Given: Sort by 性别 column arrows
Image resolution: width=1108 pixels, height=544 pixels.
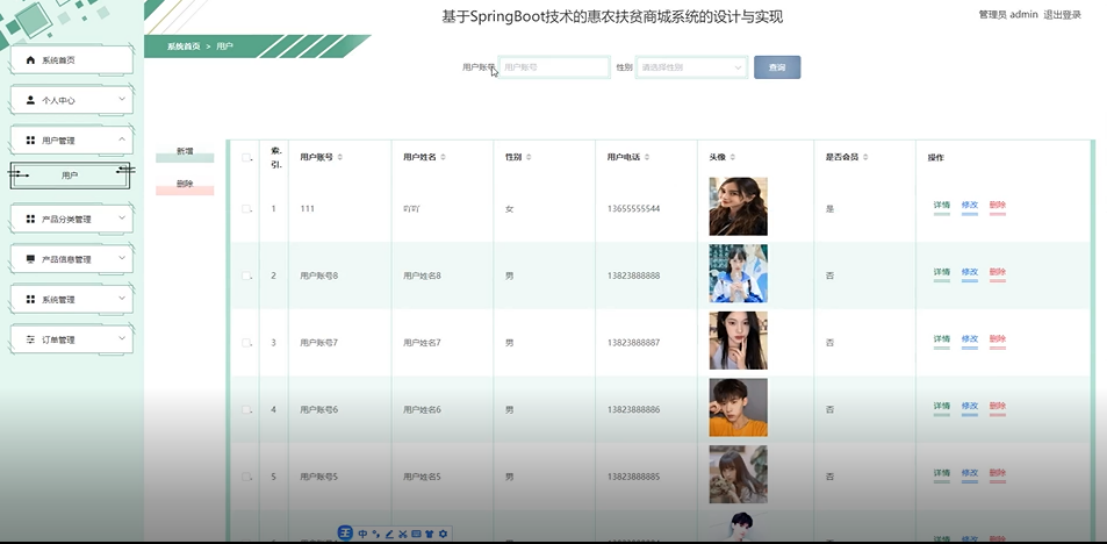Looking at the screenshot, I should (529, 157).
